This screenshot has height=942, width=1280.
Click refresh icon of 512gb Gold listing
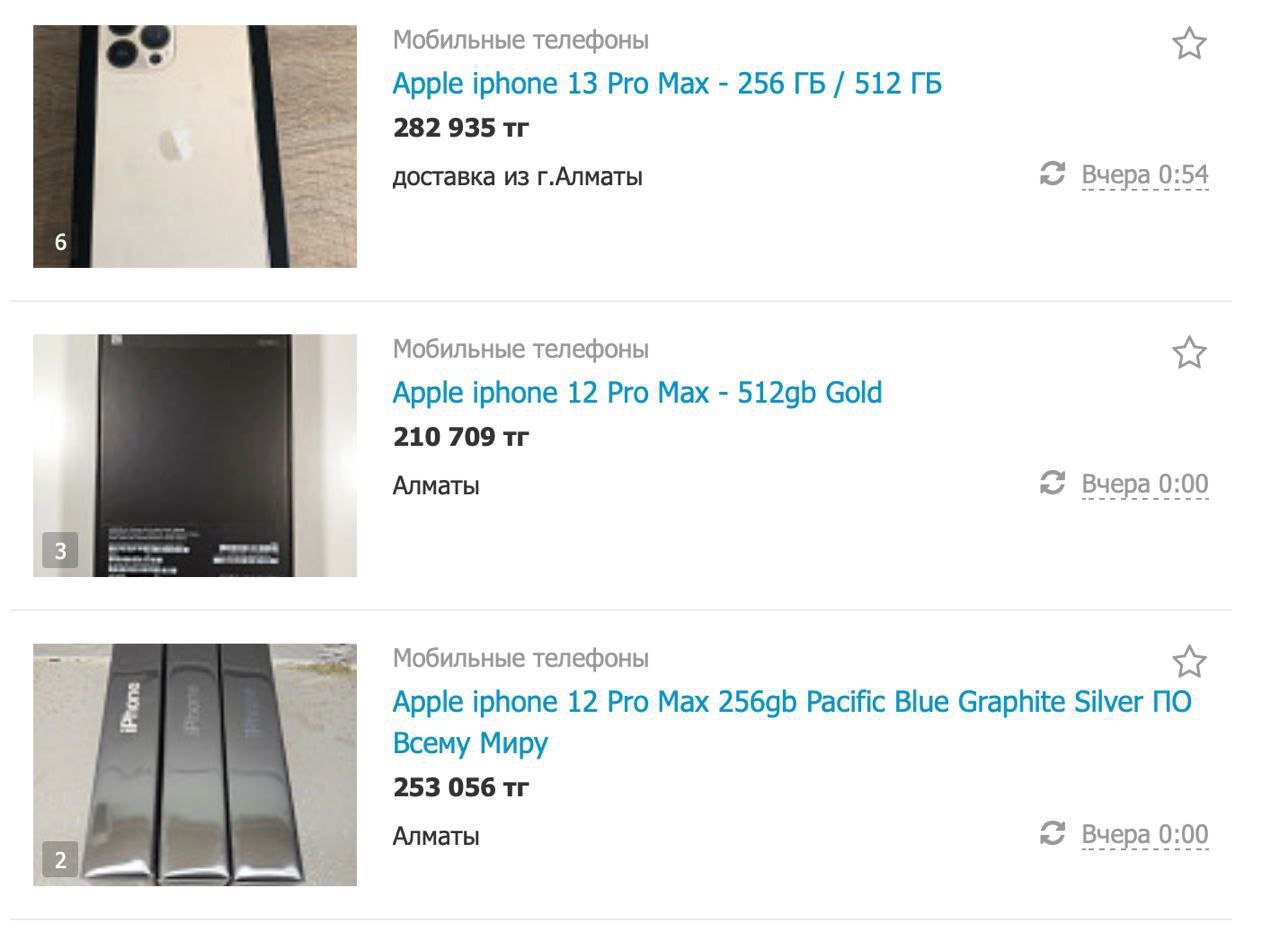(x=1053, y=484)
